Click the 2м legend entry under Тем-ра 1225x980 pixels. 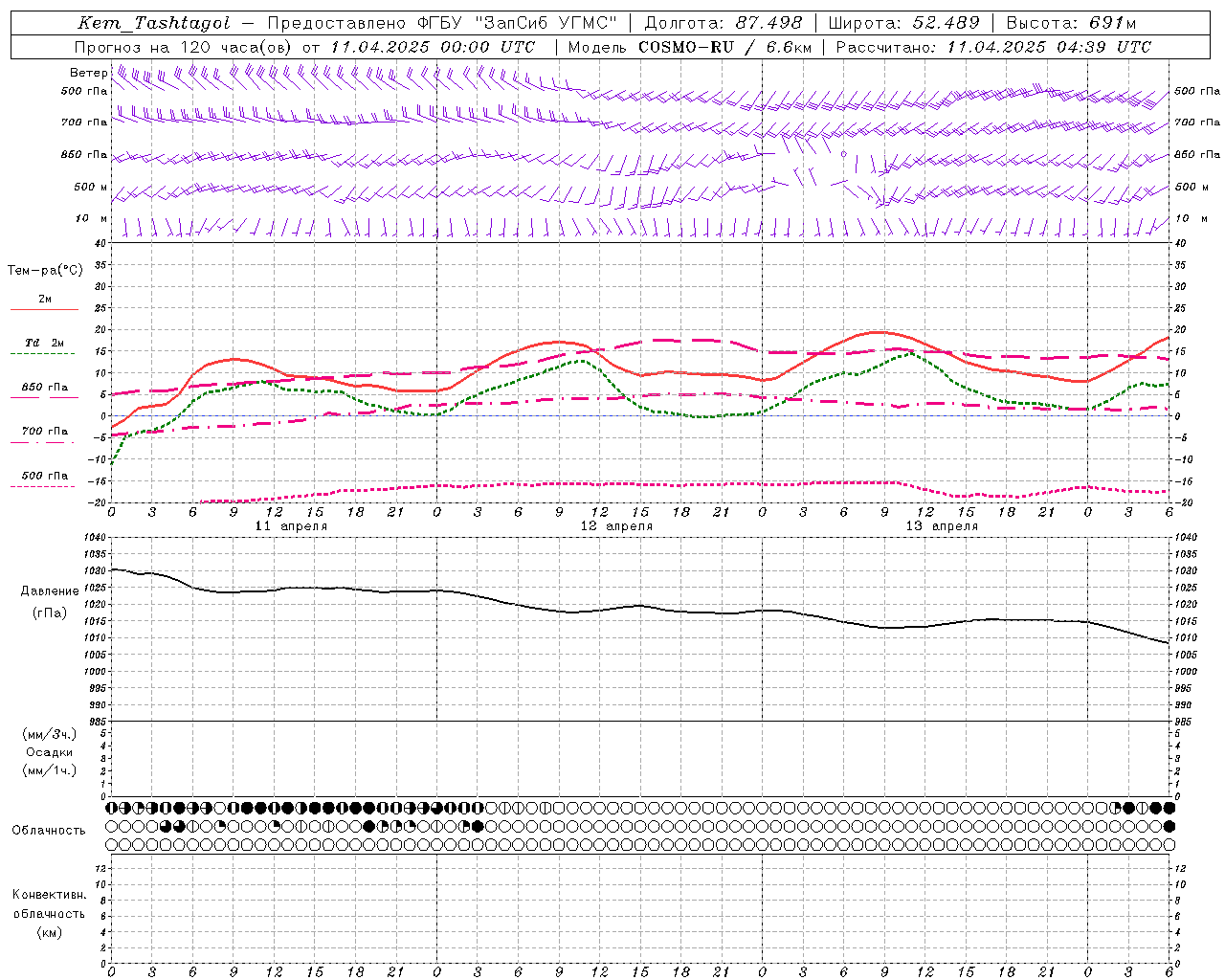45,299
